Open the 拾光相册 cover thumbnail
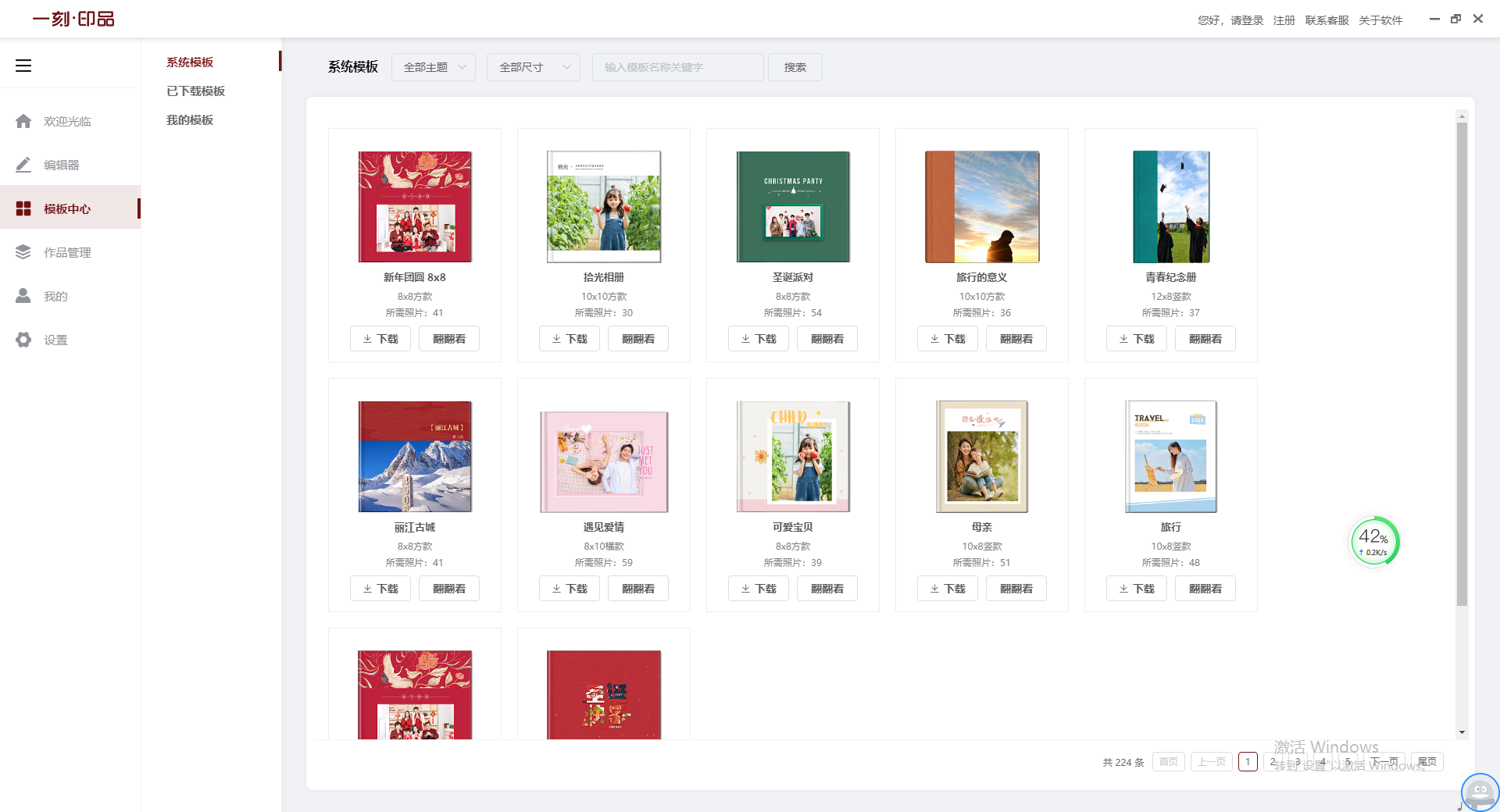This screenshot has height=812, width=1500. pos(604,207)
